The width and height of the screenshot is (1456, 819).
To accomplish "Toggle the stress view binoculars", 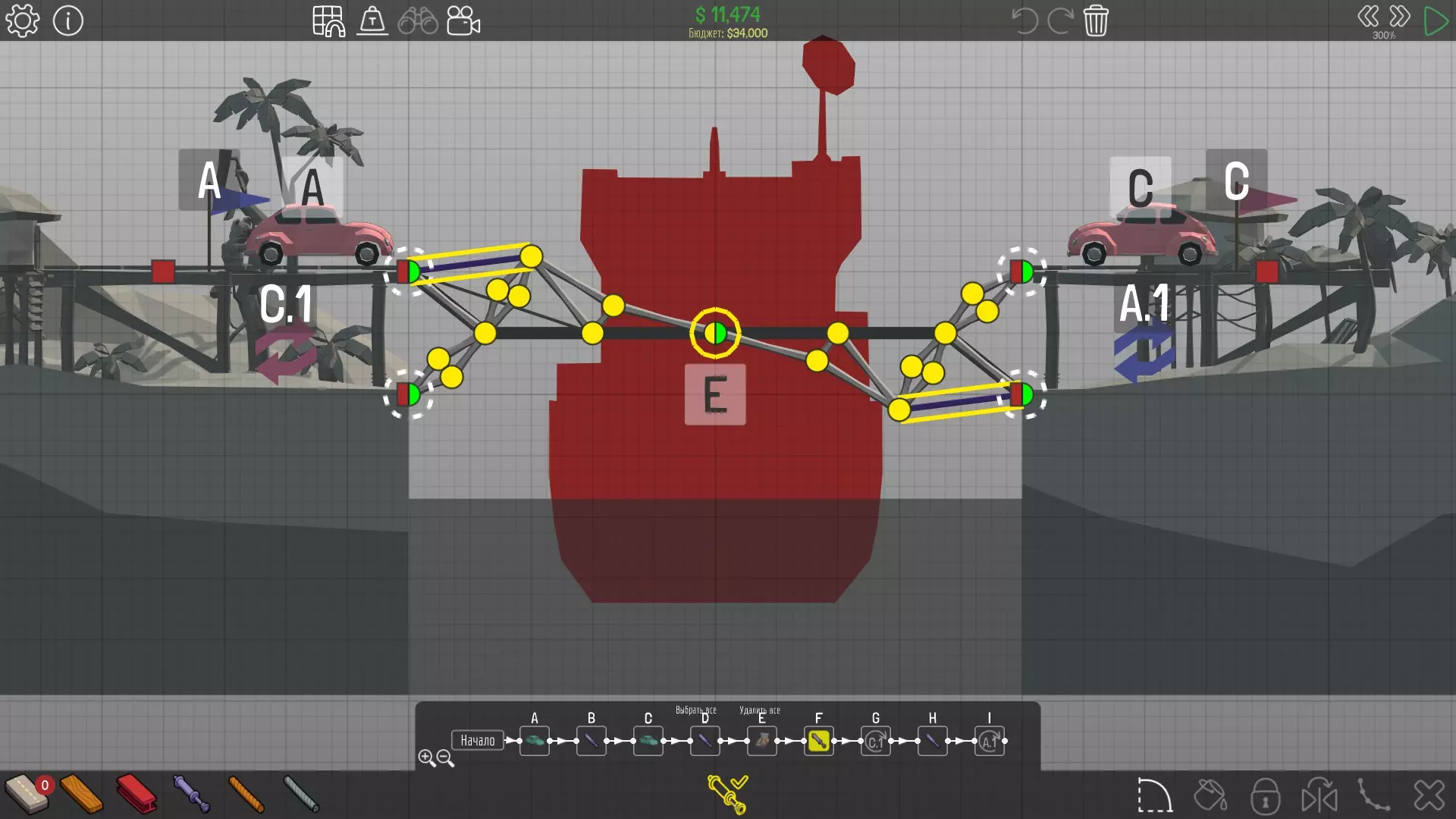I will point(418,20).
